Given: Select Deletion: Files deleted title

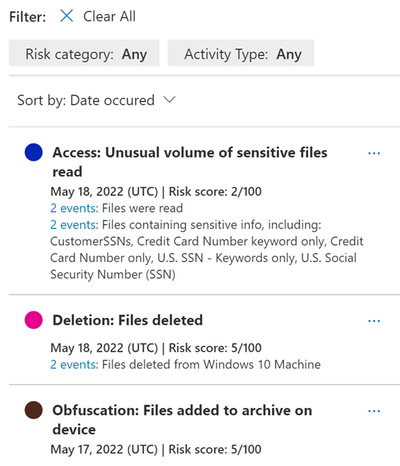Looking at the screenshot, I should pos(128,320).
